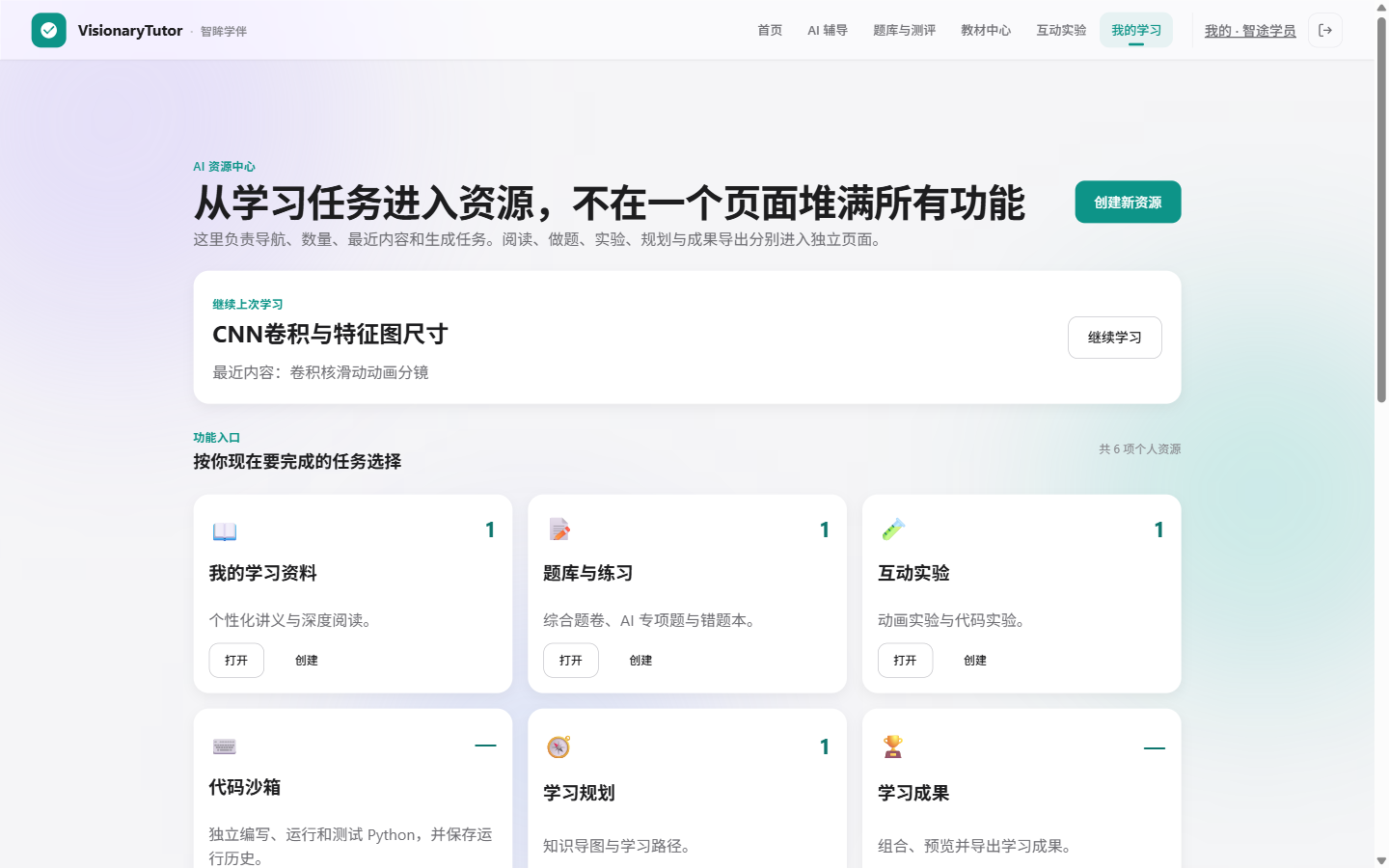Click the scrollbar down arrow
The width and height of the screenshot is (1389, 868).
(1381, 860)
